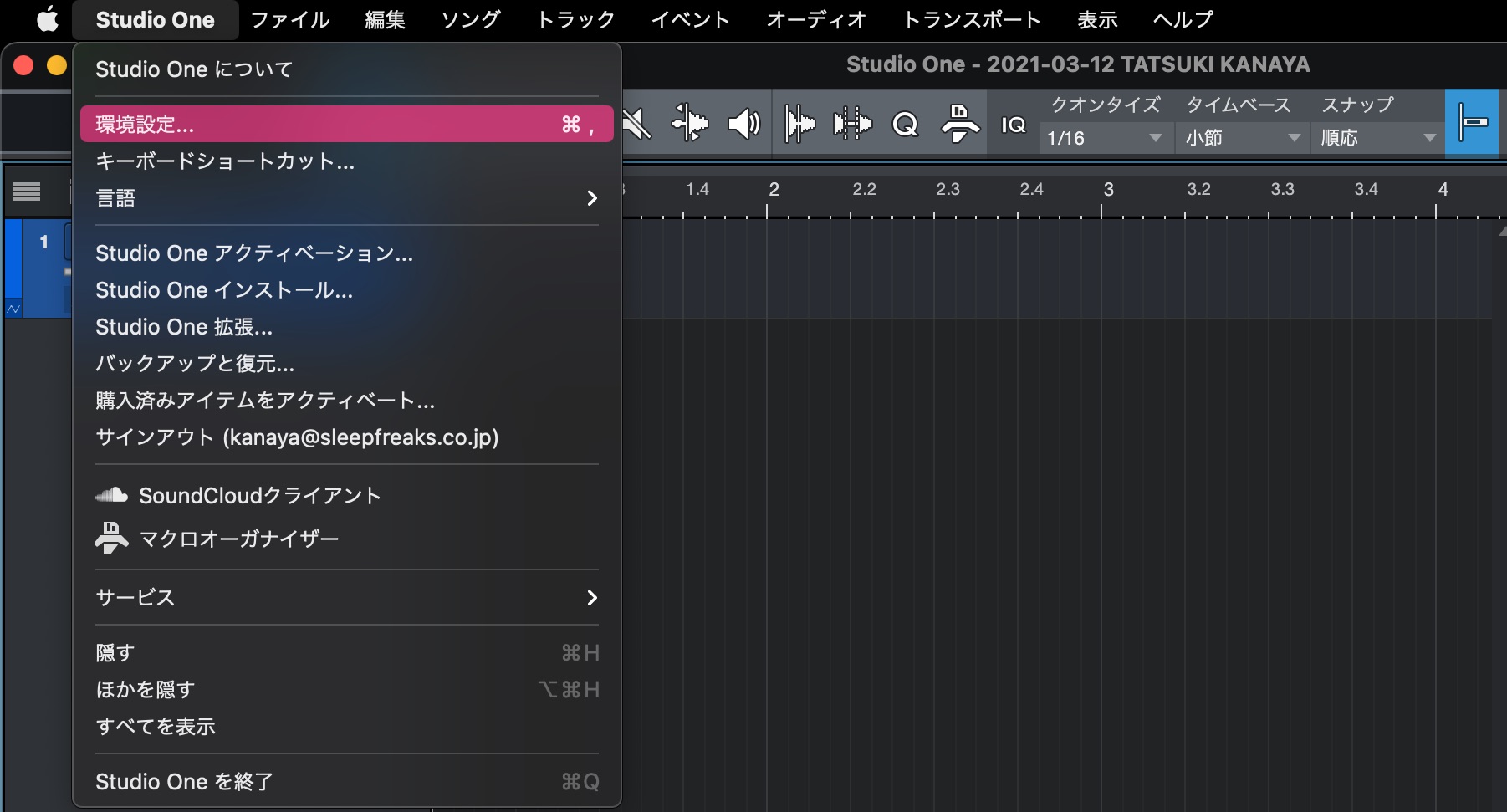Choose 環境設定... from the menu
This screenshot has width=1507, height=812.
point(347,124)
